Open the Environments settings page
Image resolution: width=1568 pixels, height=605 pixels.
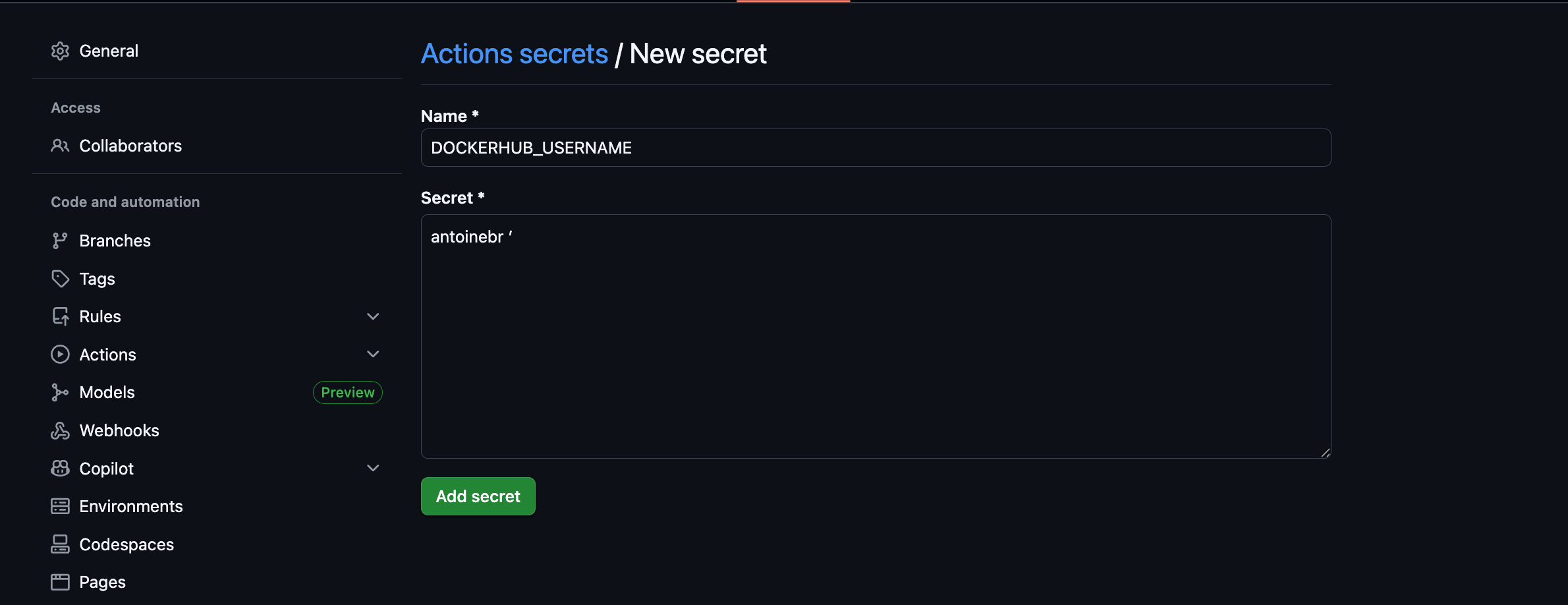[131, 506]
